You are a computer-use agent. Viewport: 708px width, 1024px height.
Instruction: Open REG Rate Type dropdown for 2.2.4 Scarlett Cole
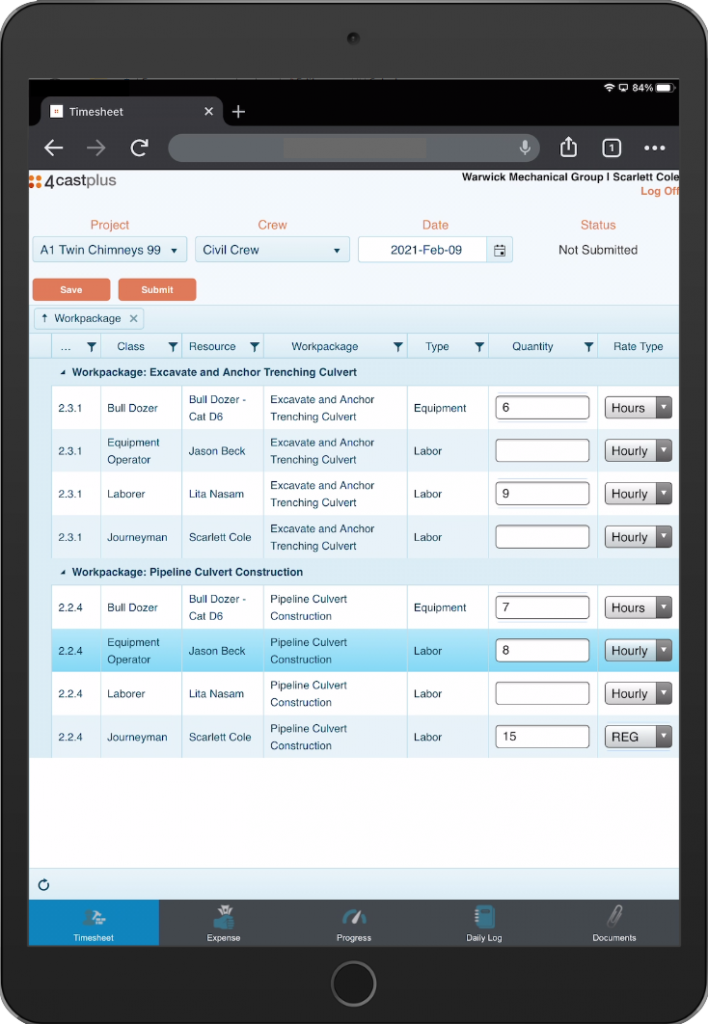pyautogui.click(x=637, y=737)
